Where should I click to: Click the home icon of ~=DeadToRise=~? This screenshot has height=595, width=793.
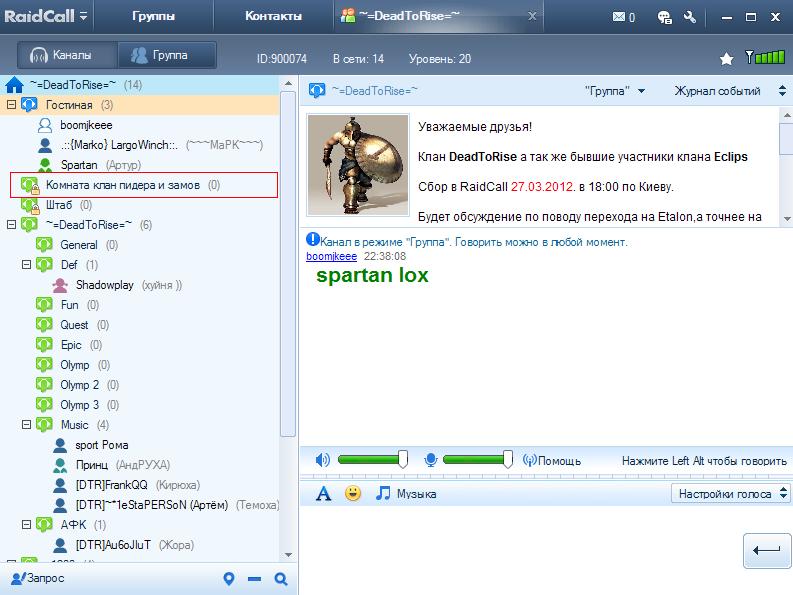click(14, 84)
